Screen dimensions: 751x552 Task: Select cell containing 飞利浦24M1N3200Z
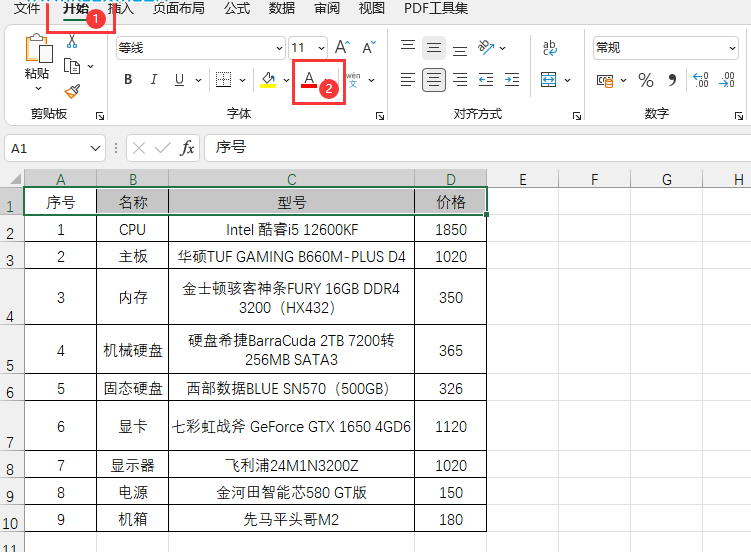(292, 464)
